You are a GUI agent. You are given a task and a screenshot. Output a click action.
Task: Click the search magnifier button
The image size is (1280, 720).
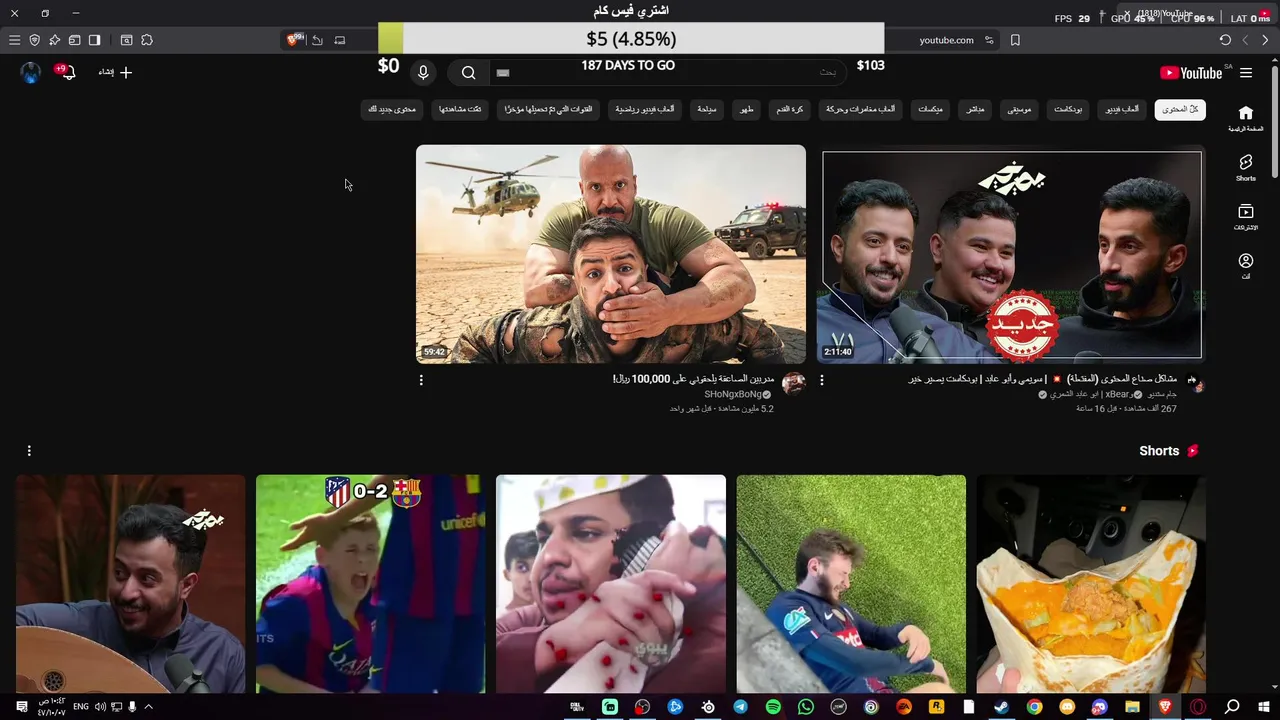click(468, 72)
